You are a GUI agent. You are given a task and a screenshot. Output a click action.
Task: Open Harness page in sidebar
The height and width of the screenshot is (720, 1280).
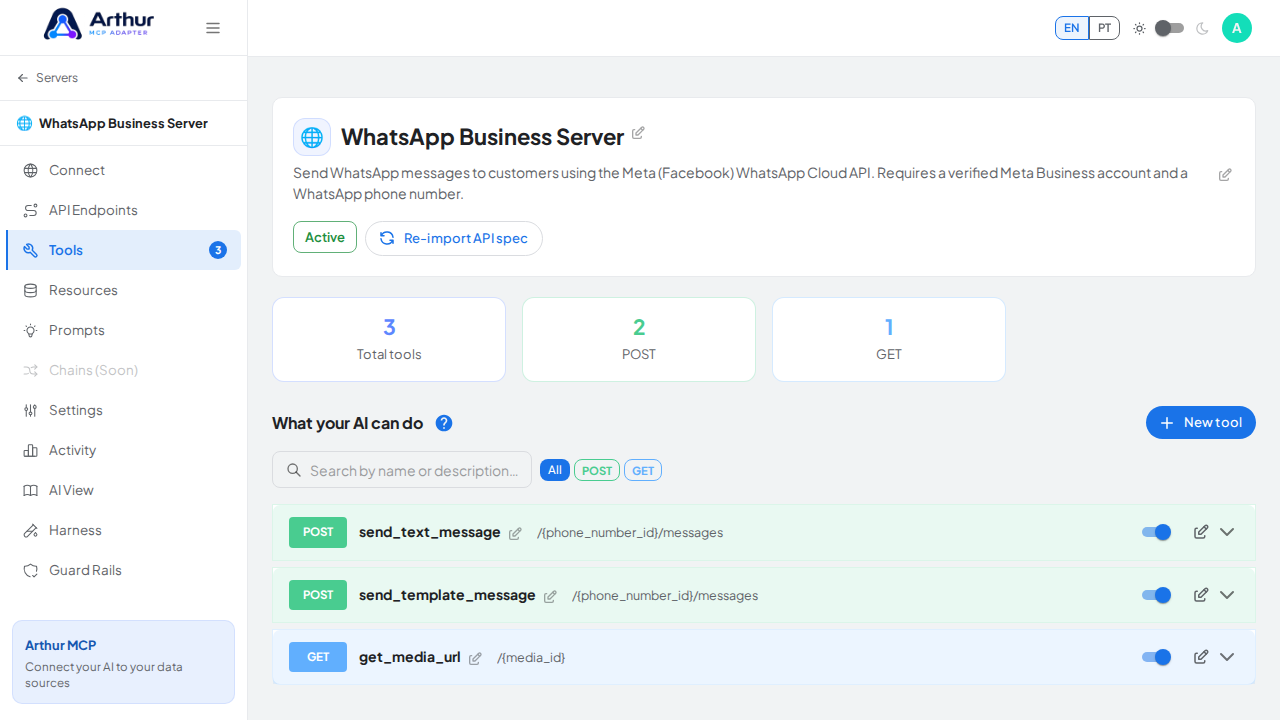123,530
